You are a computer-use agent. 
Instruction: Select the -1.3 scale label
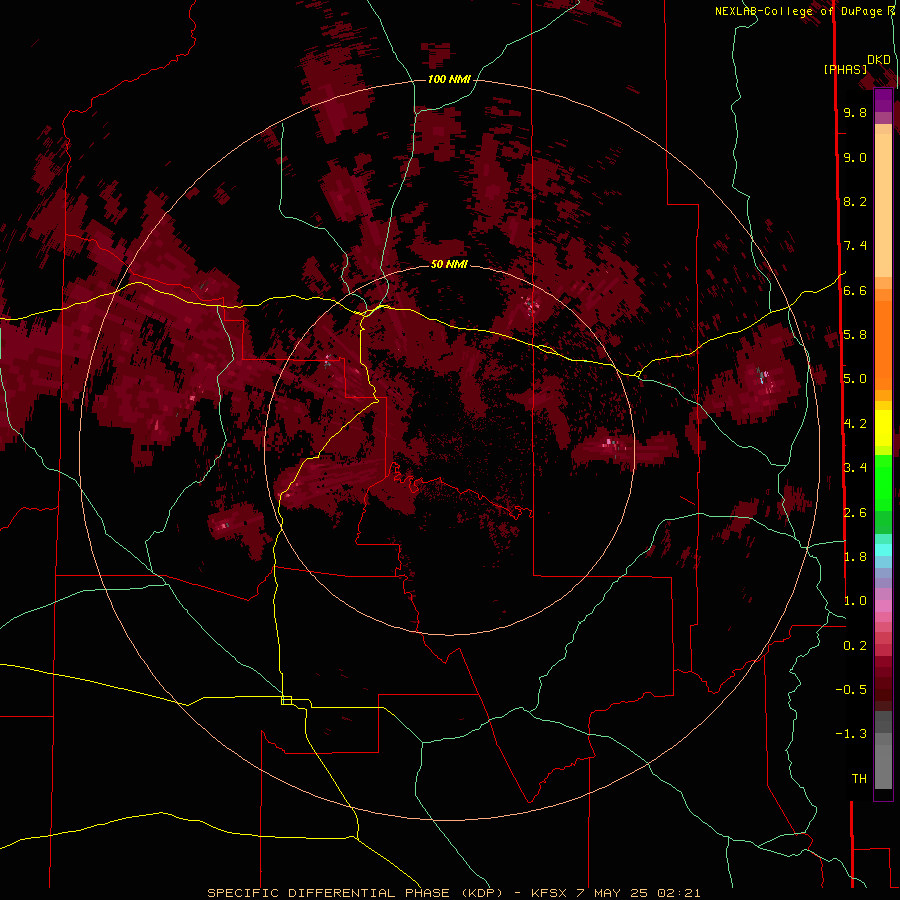click(x=851, y=734)
